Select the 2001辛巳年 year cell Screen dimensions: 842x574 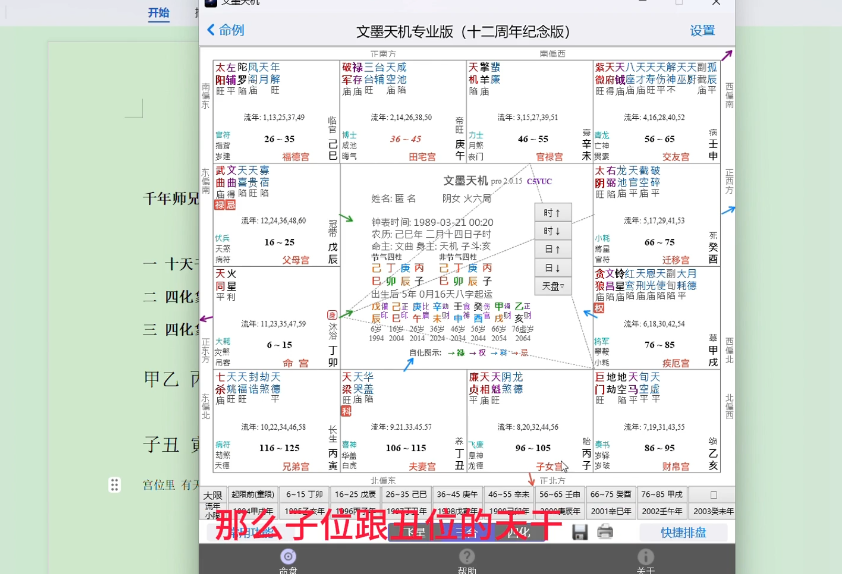(611, 511)
